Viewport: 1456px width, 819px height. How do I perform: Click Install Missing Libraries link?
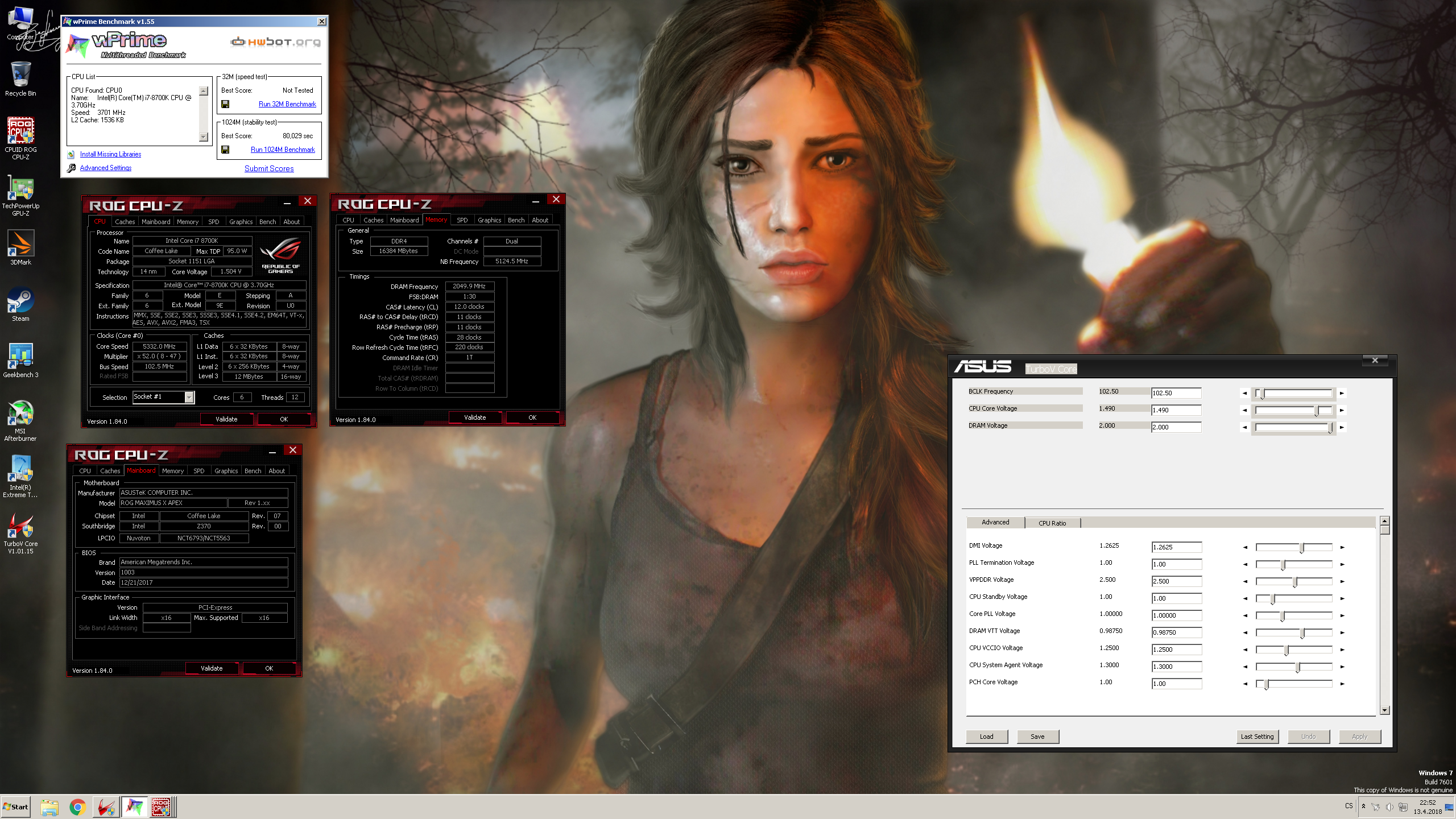110,154
